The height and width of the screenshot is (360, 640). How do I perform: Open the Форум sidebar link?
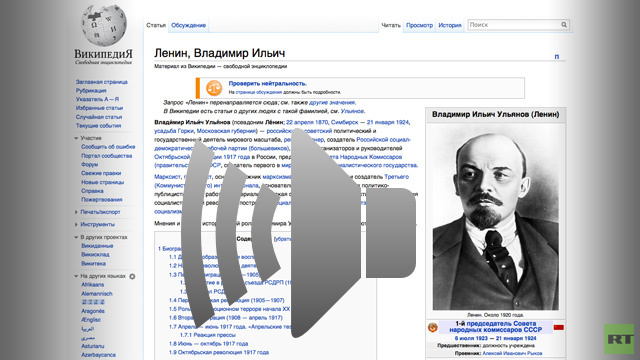(x=89, y=164)
